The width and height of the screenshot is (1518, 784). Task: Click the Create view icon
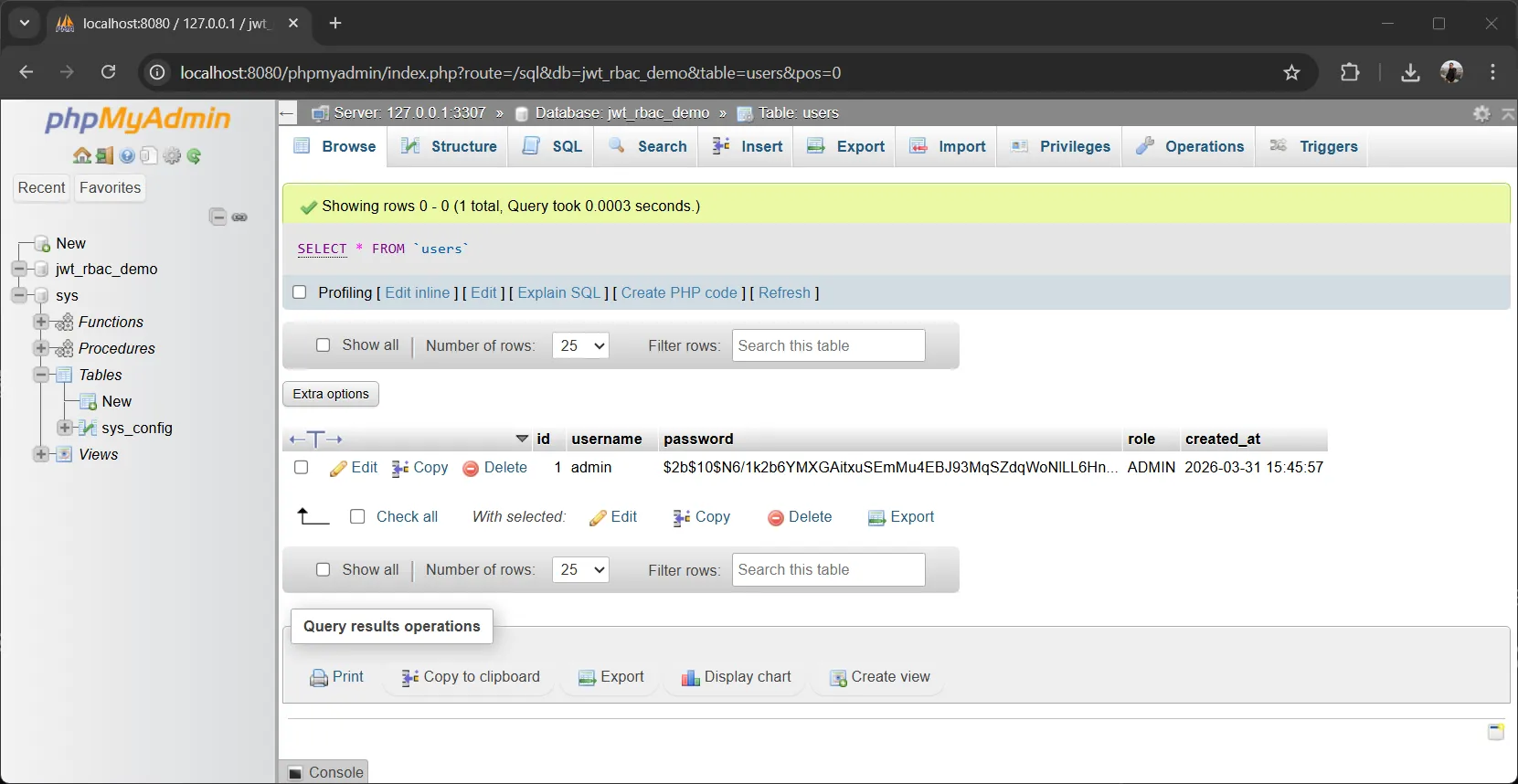point(838,678)
